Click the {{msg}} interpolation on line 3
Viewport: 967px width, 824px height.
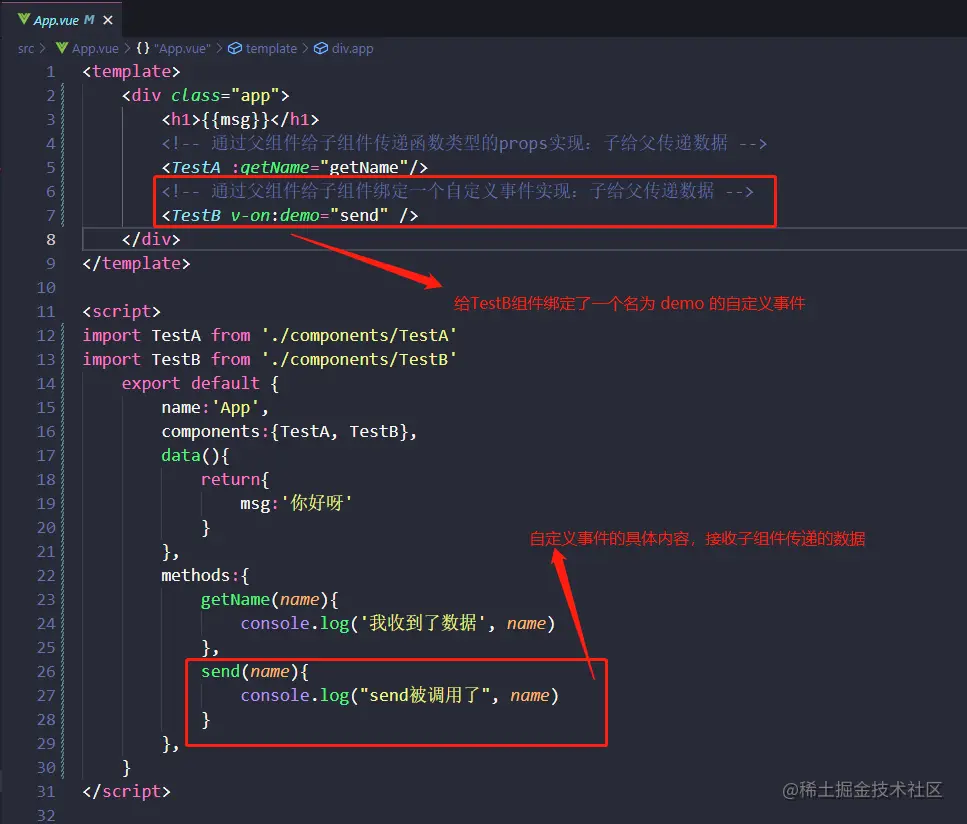[x=235, y=120]
